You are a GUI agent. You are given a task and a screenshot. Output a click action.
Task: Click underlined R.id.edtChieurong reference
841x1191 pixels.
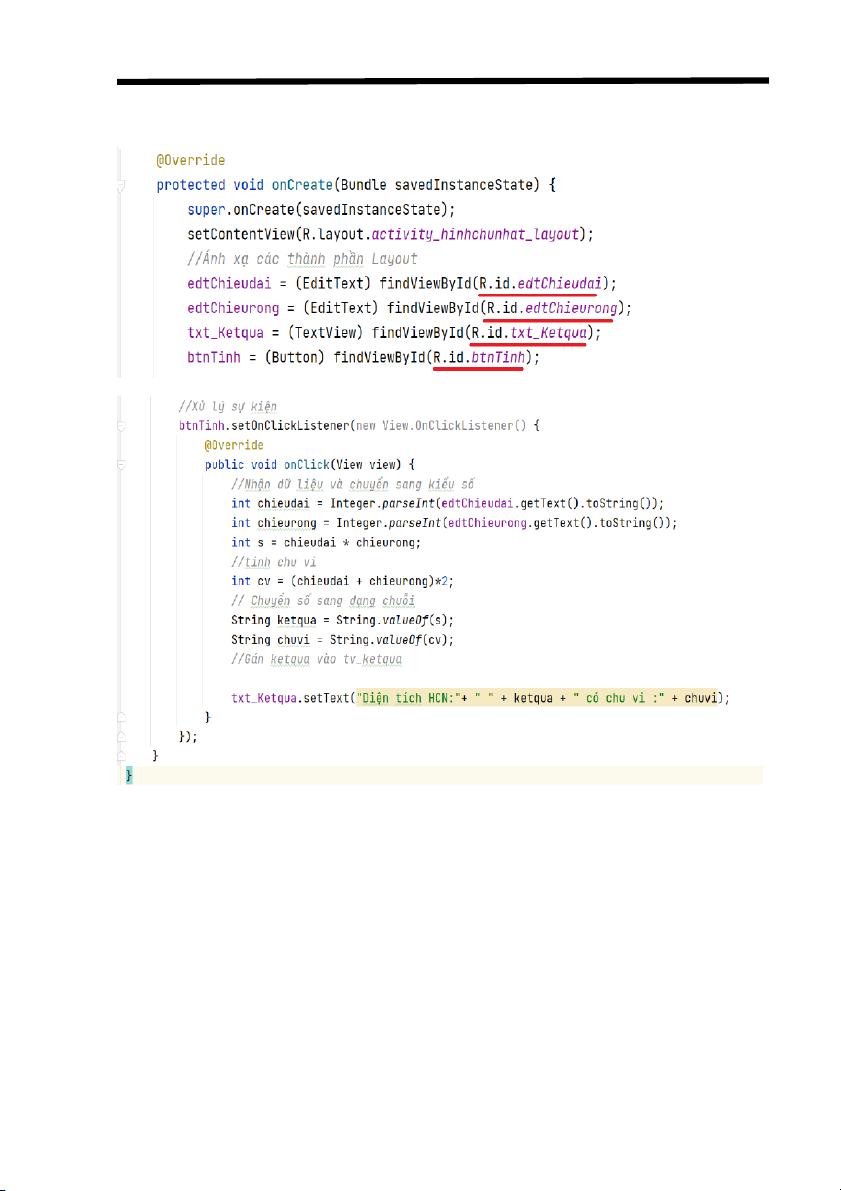552,308
